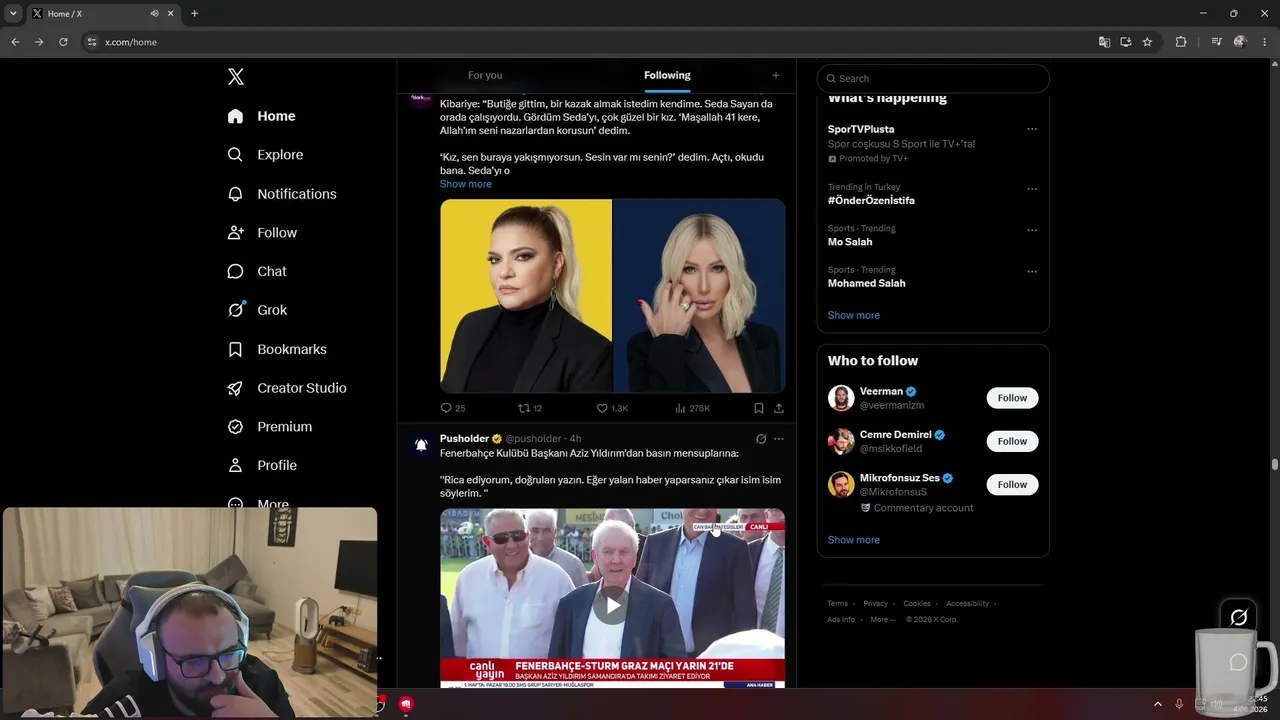The image size is (1280, 720).
Task: Bookmark the Kibariye post
Action: coord(759,408)
